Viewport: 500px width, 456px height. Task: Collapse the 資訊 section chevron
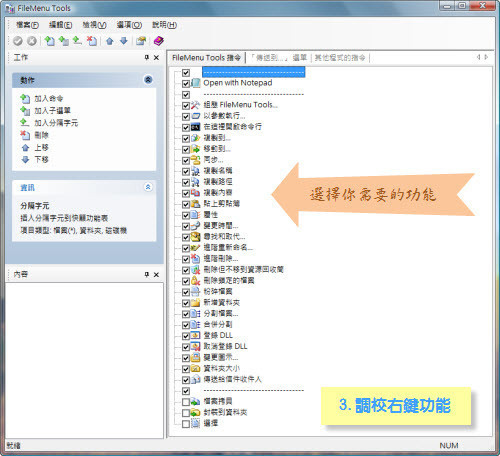(x=148, y=187)
